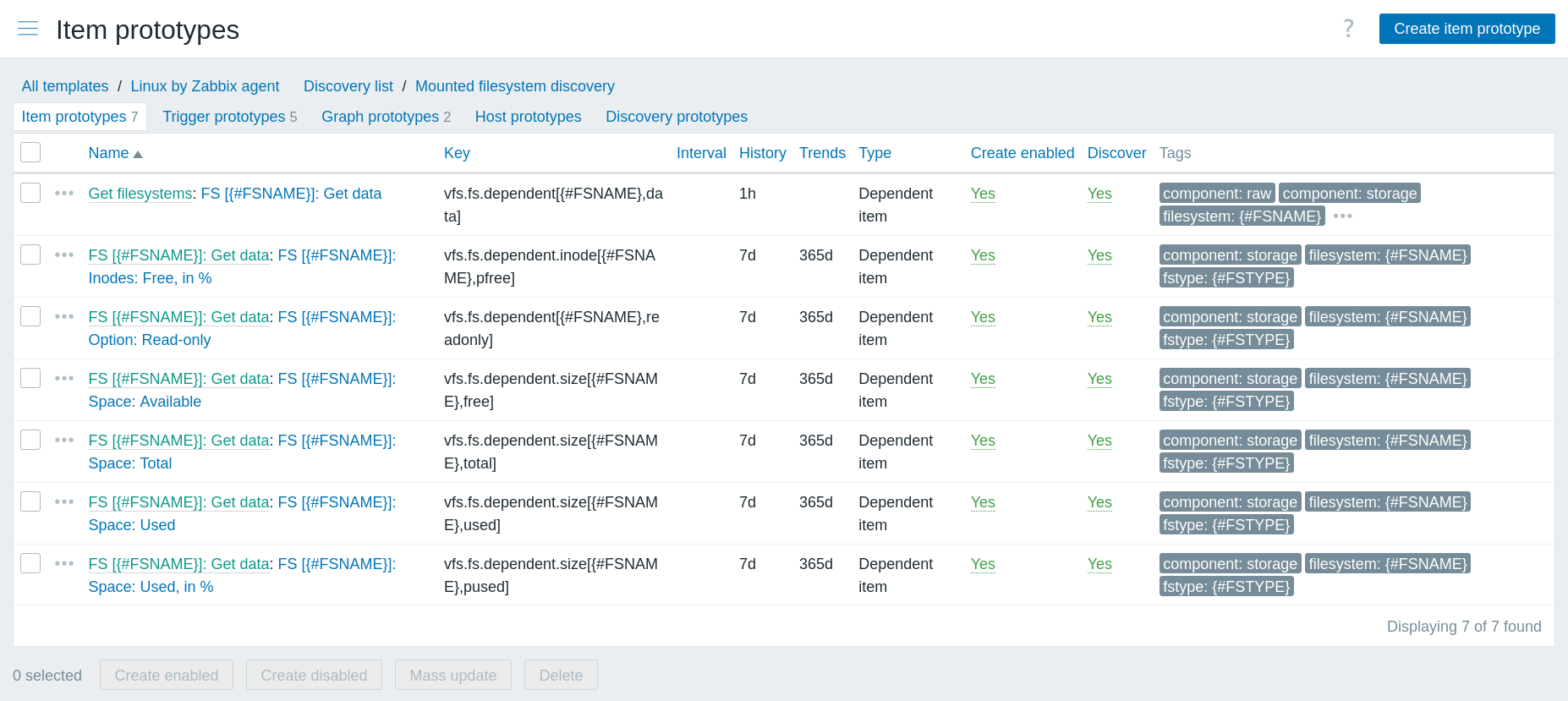
Task: Open the three-dot menu for Inodes: Free row
Action: coord(64,255)
